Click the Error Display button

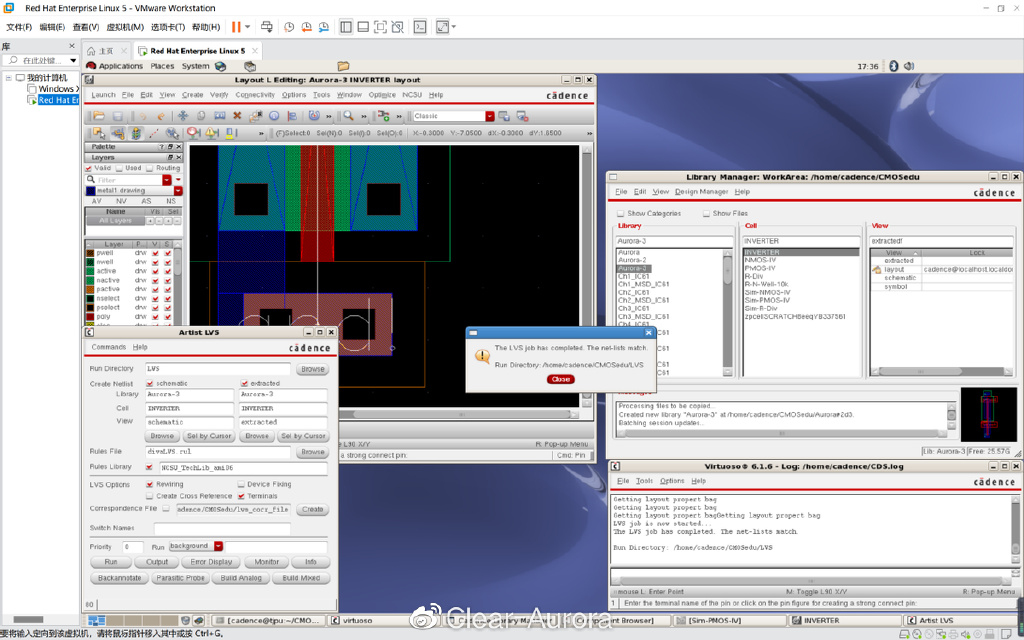212,562
